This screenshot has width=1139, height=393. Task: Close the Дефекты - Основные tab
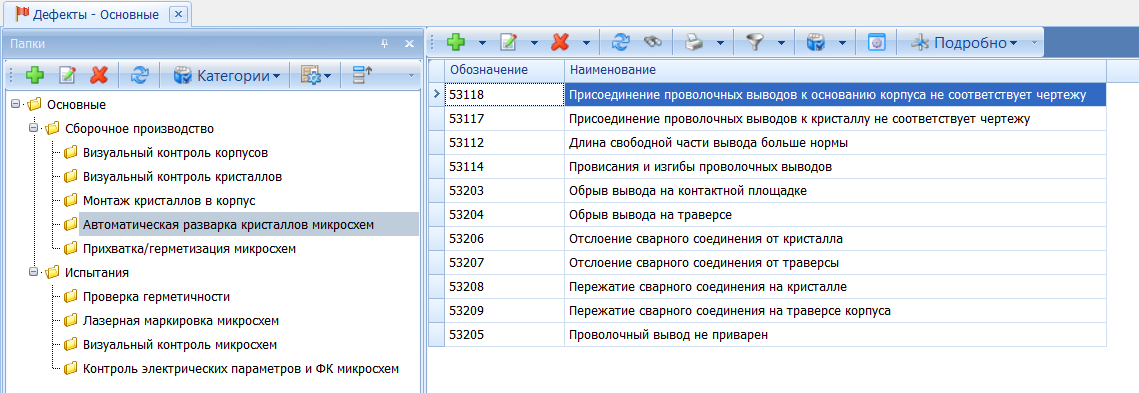point(179,14)
